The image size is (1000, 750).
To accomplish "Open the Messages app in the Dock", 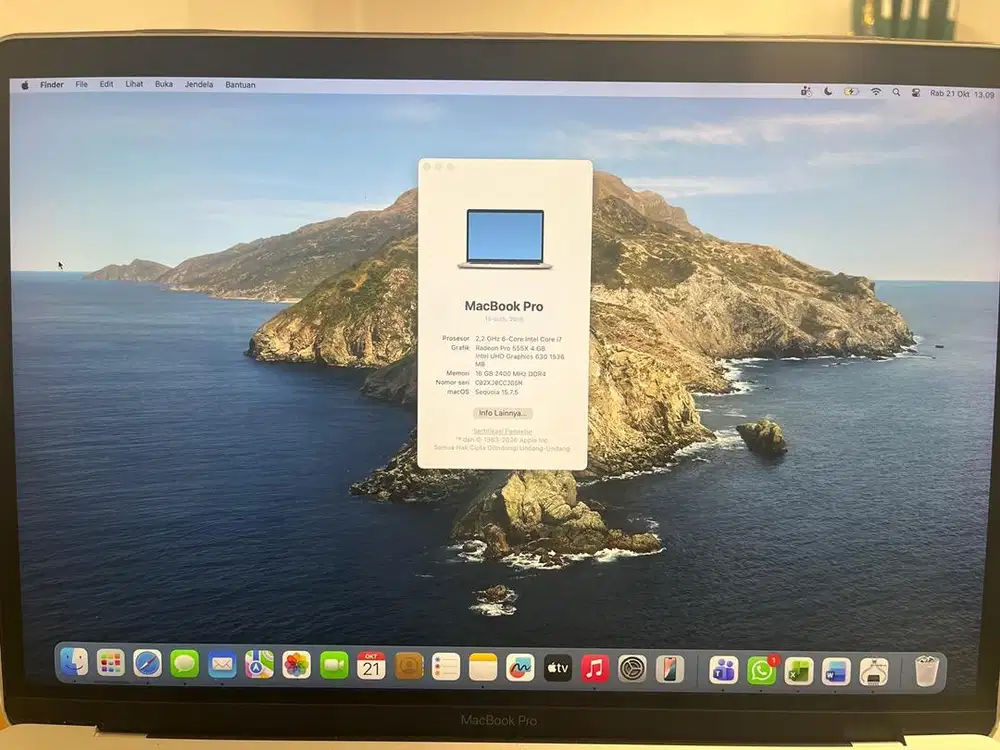I will [184, 665].
